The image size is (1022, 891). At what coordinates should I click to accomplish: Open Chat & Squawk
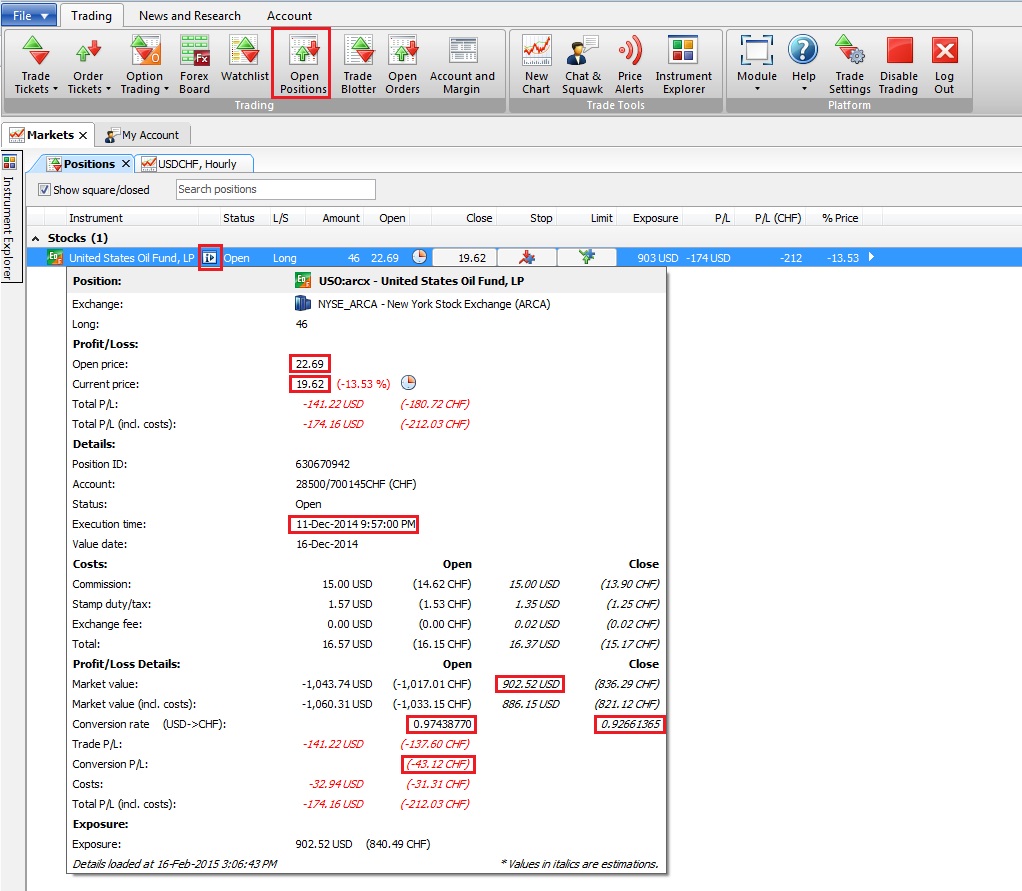tap(583, 65)
